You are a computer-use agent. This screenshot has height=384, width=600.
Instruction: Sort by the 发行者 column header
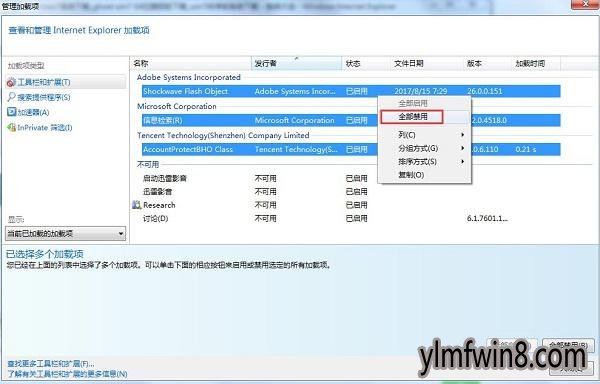[x=296, y=63]
